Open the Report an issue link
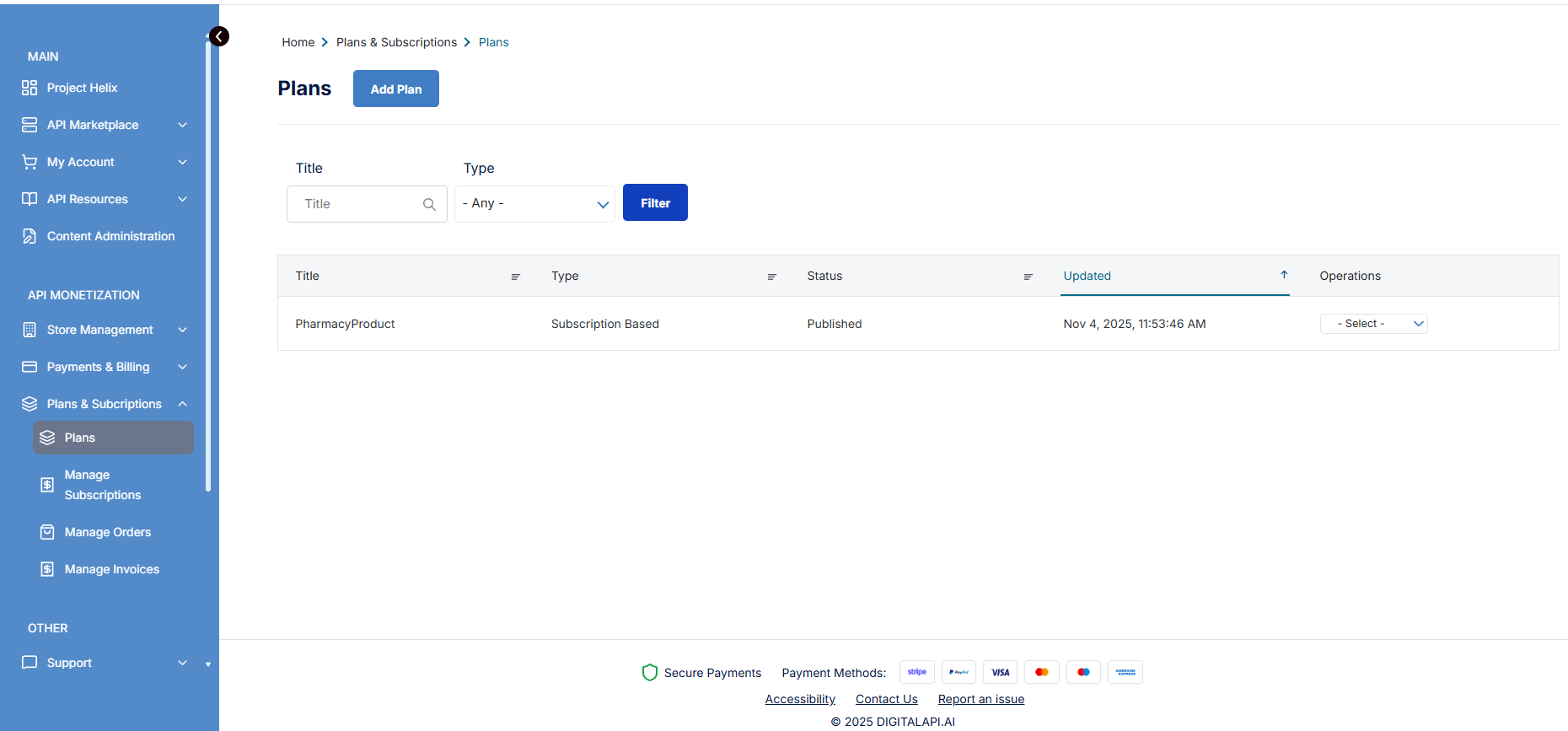The height and width of the screenshot is (731, 1568). click(x=980, y=699)
